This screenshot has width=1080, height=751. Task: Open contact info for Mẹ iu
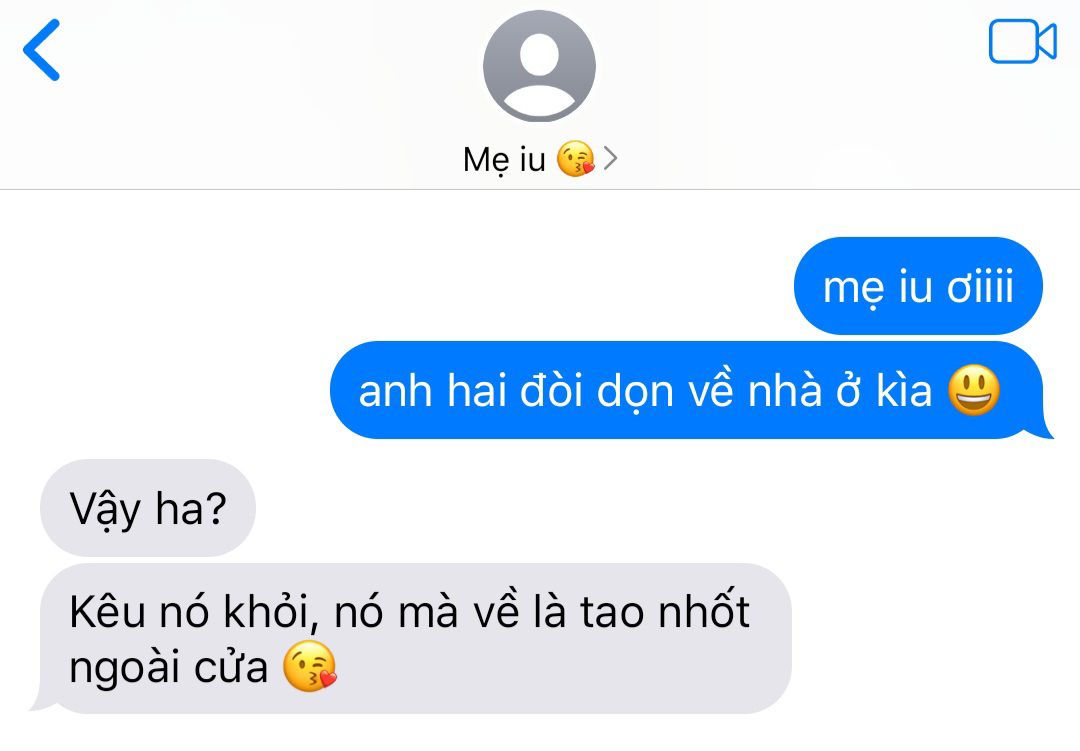(x=504, y=160)
